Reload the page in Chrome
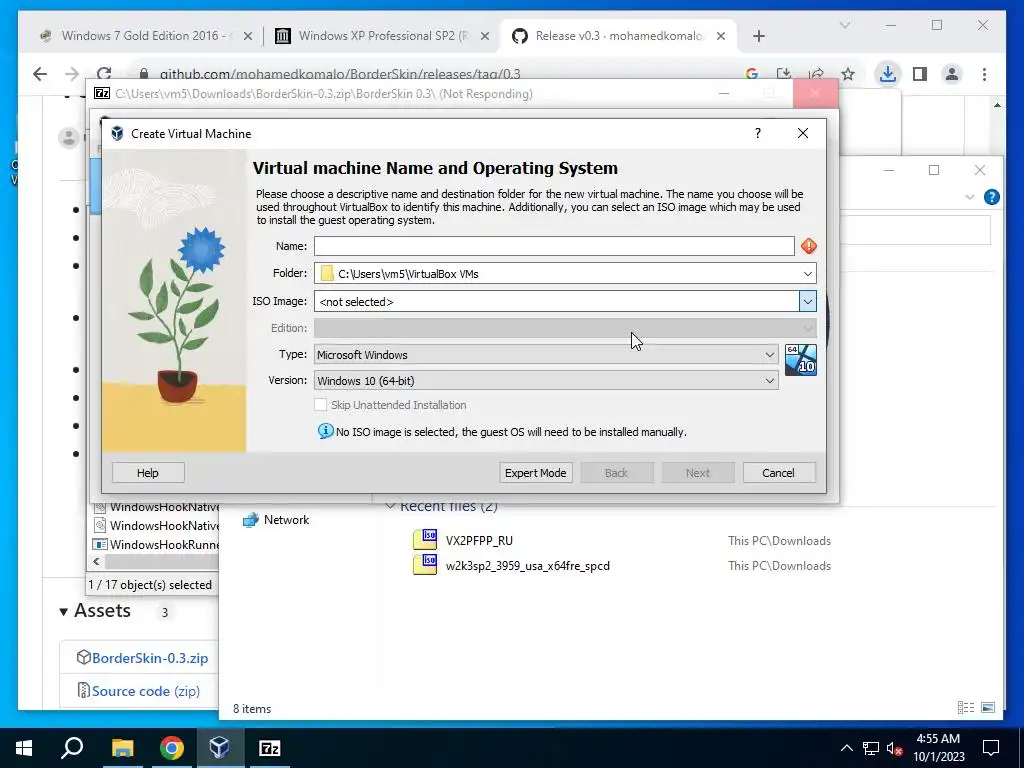Viewport: 1024px width, 768px height. click(x=104, y=74)
